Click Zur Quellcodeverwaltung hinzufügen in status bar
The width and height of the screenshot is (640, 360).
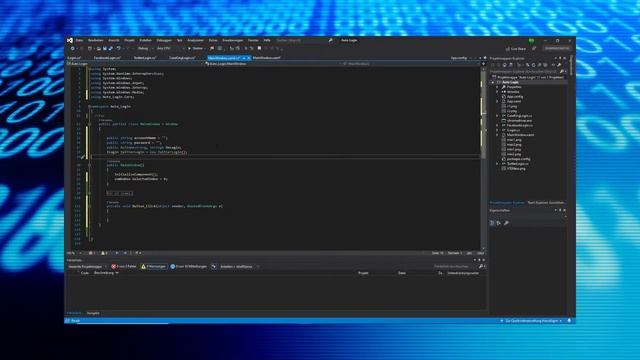[x=532, y=321]
